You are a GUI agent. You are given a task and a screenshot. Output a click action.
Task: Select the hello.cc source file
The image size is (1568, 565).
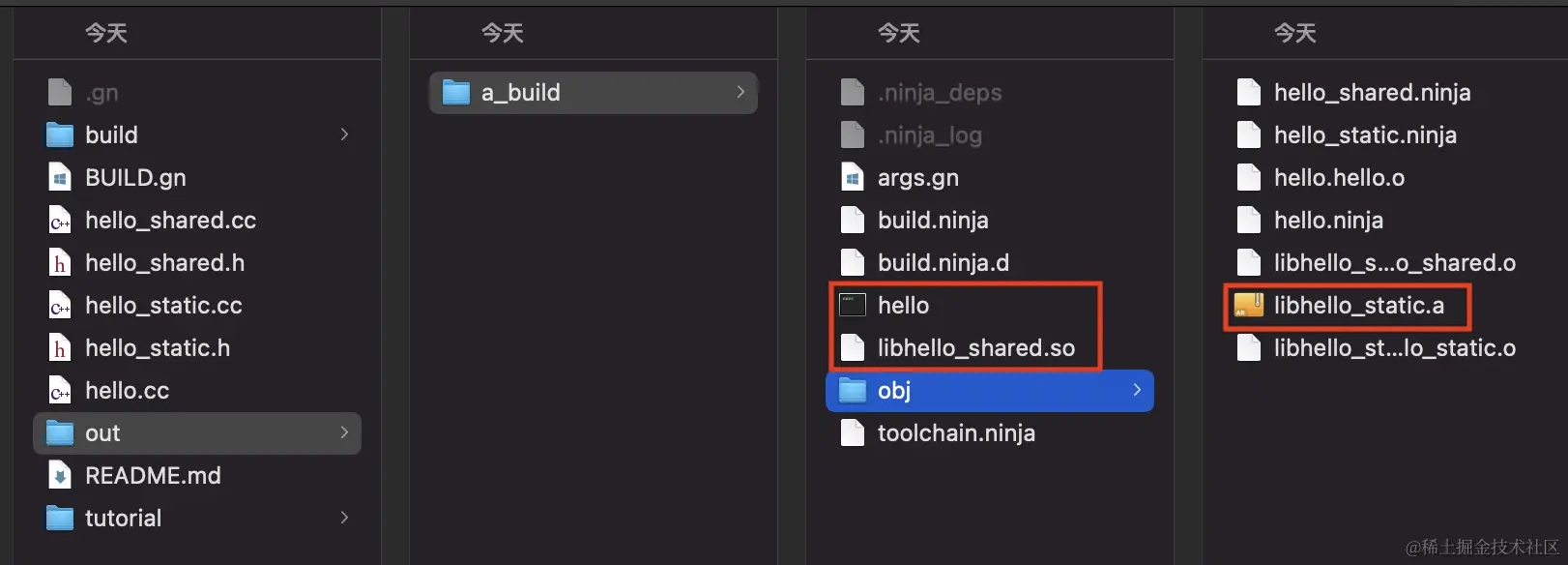[126, 390]
